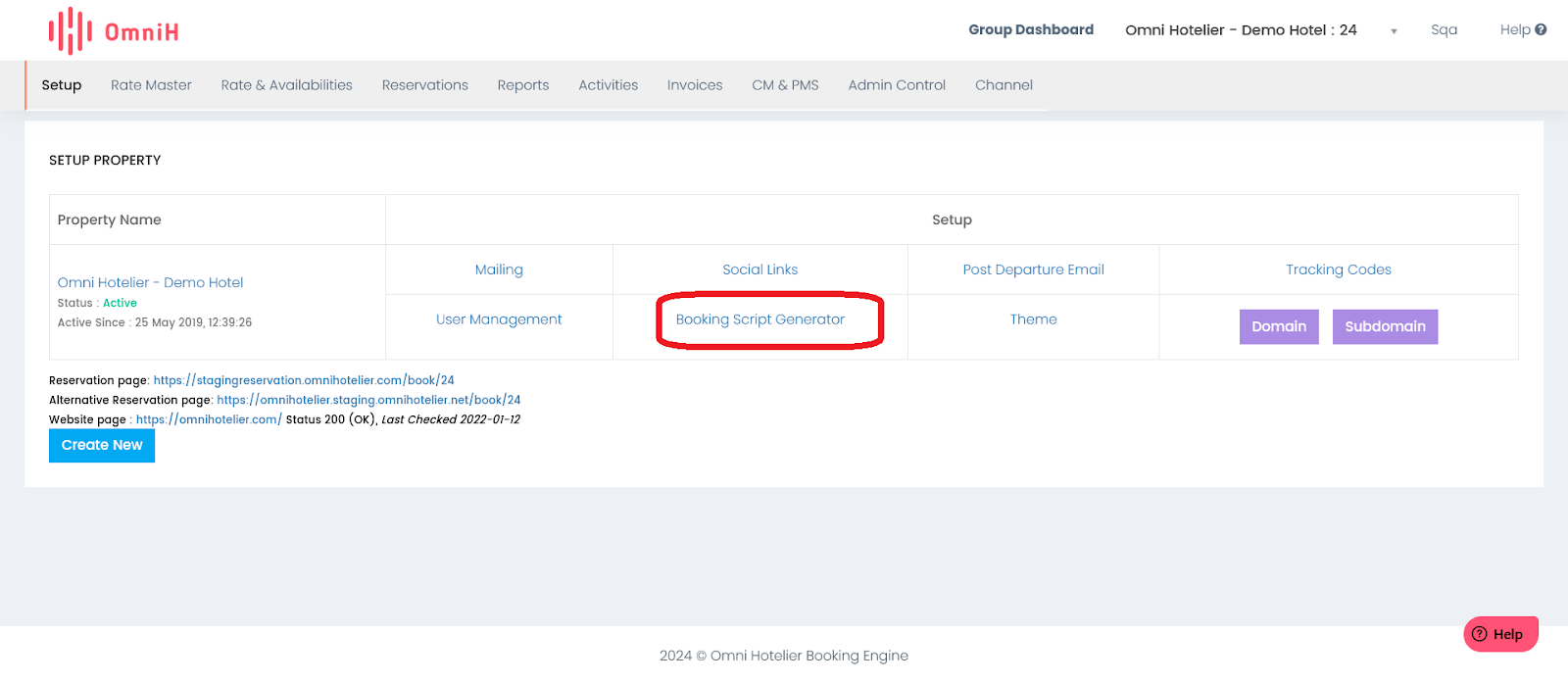Open the Reports menu
The image size is (1568, 684).
click(x=522, y=85)
